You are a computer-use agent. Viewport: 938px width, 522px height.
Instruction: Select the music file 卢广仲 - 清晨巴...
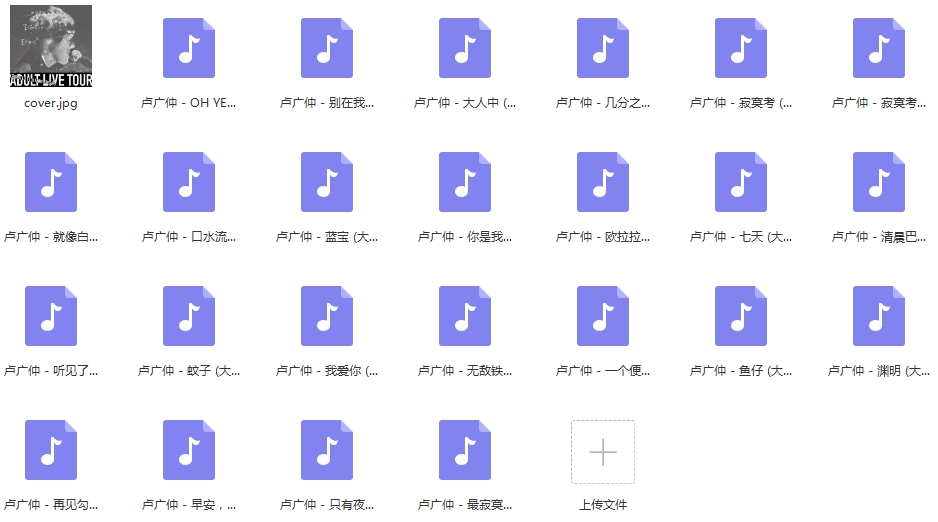879,182
